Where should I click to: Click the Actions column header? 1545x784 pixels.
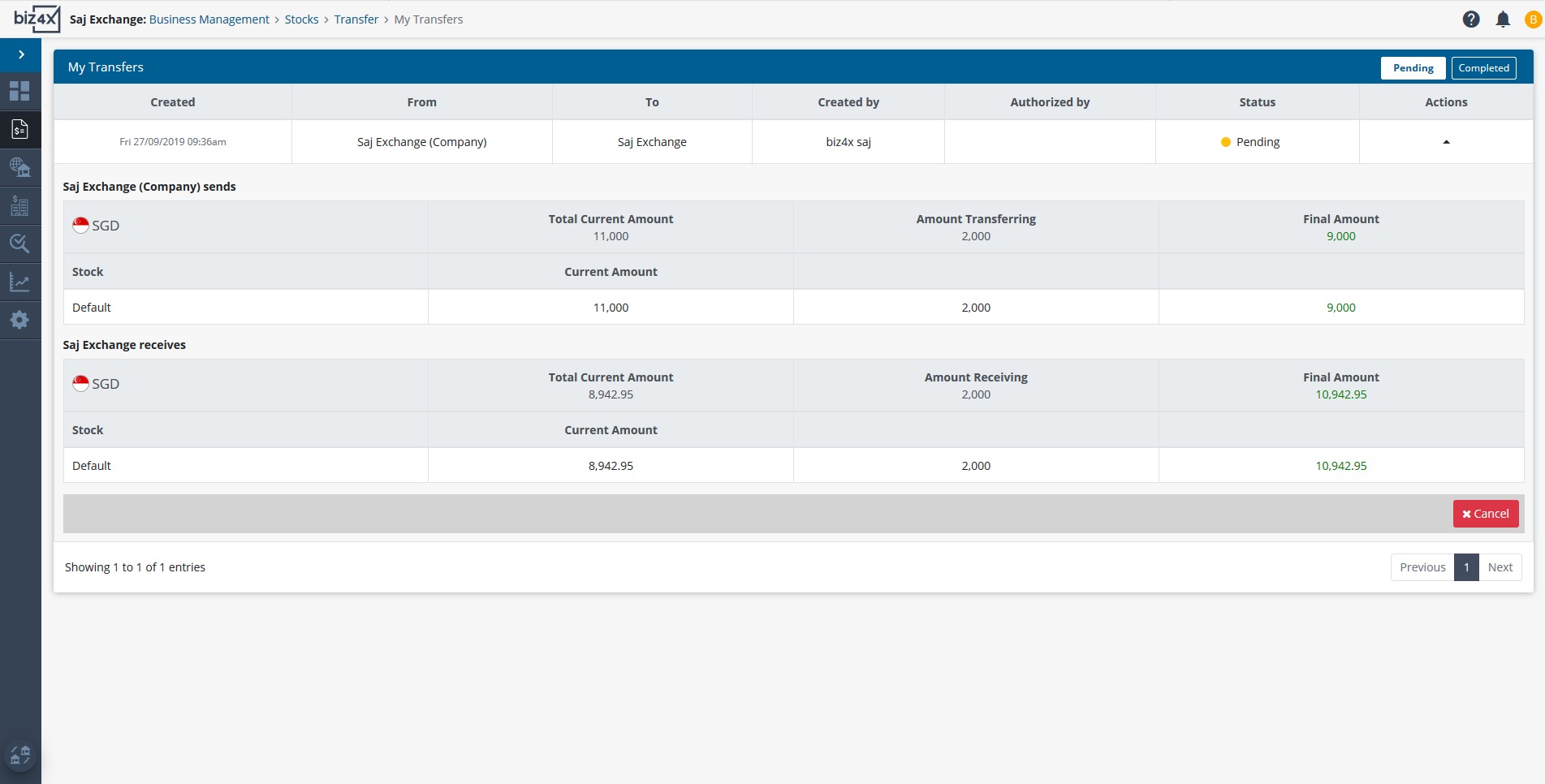[1446, 102]
